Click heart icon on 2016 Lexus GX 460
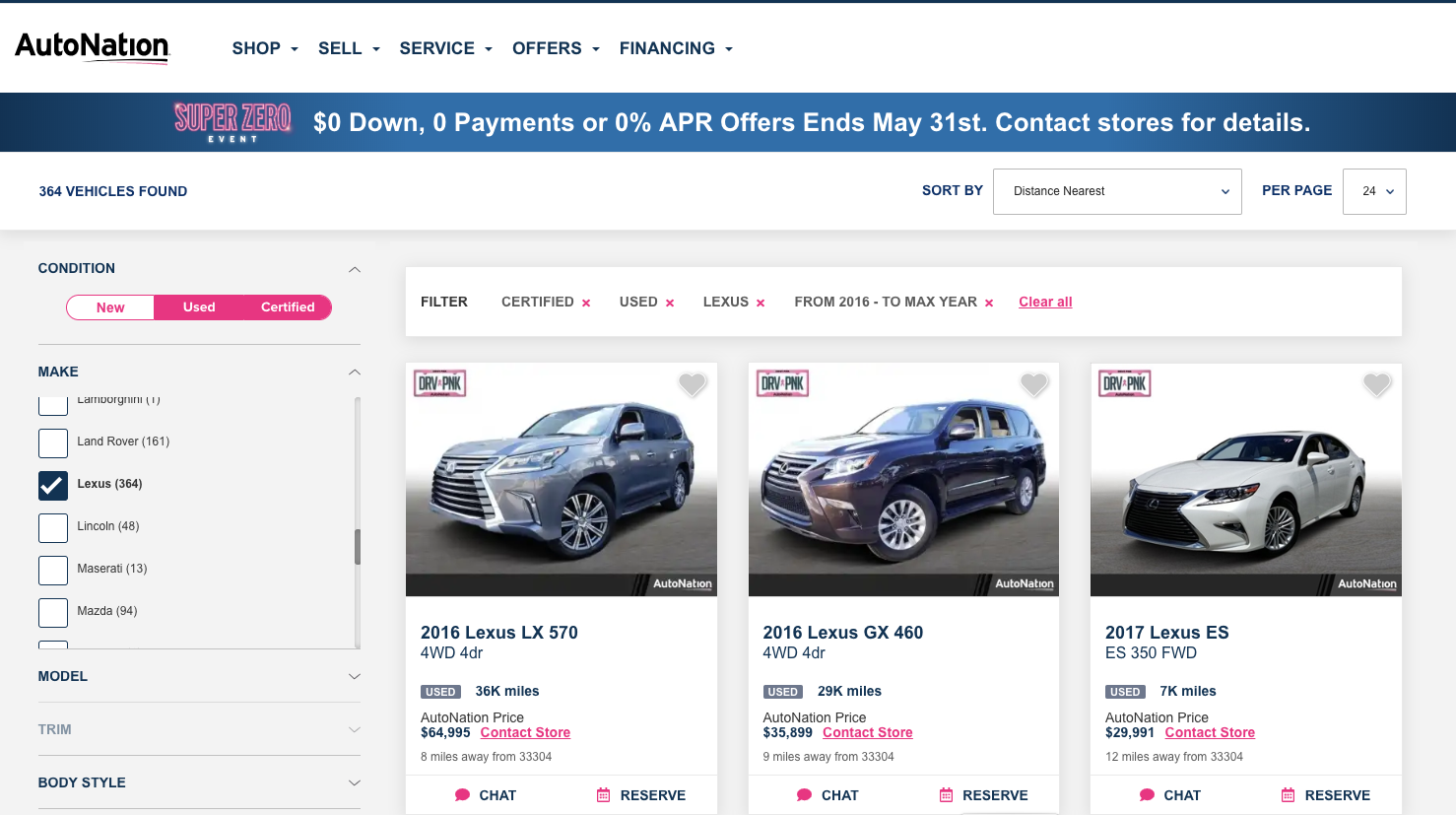 (x=1034, y=384)
